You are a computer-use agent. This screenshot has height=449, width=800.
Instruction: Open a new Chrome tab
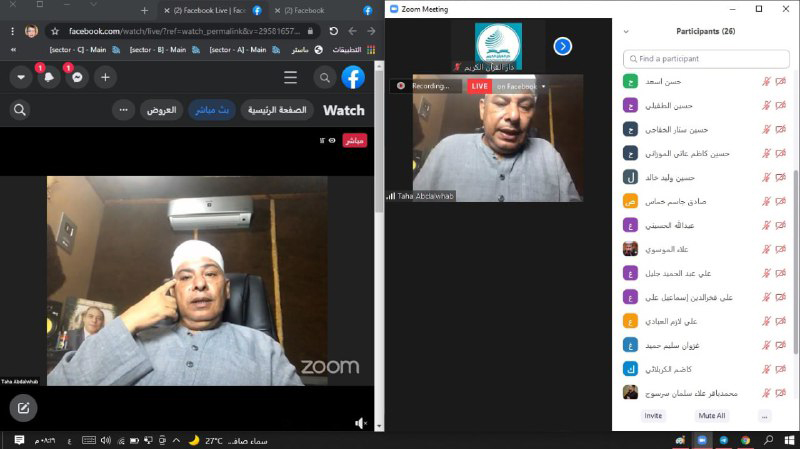144,10
